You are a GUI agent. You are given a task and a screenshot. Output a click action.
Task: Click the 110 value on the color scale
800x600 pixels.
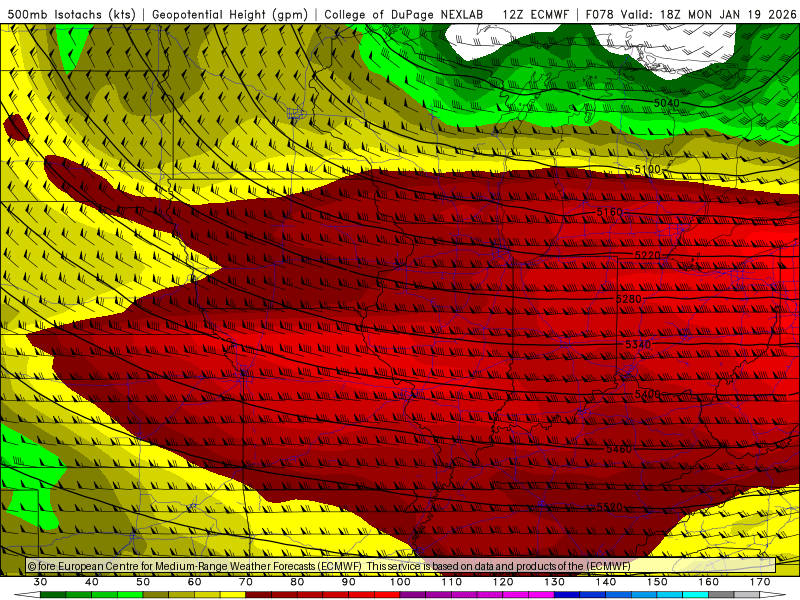point(452,582)
